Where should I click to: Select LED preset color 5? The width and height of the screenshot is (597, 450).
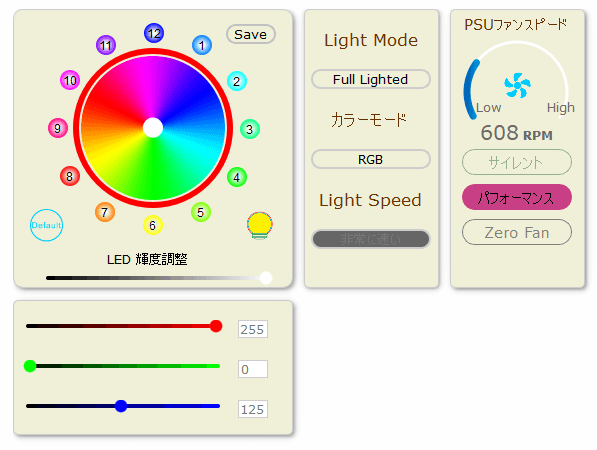[x=201, y=212]
